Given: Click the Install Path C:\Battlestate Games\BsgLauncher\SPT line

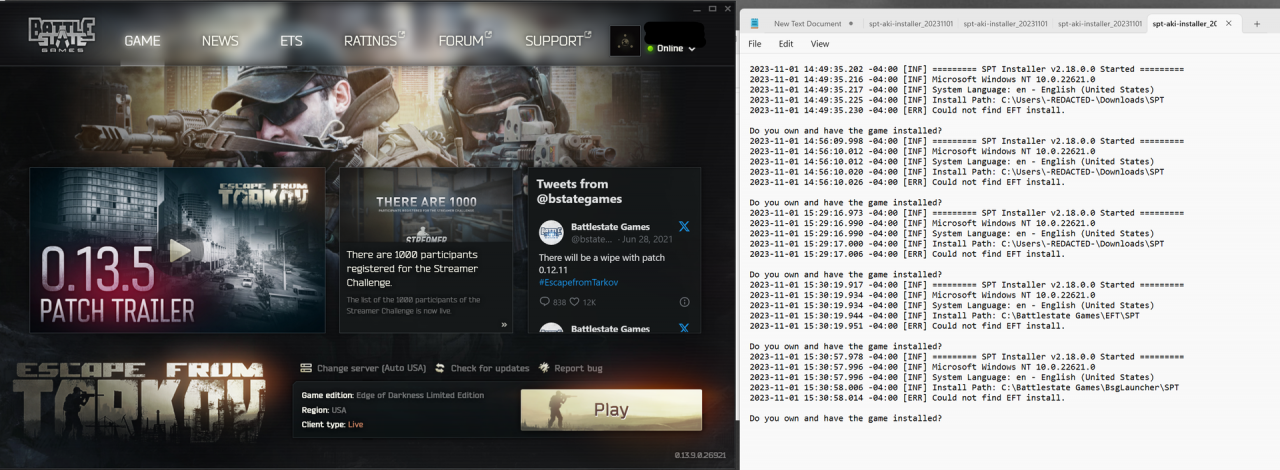Looking at the screenshot, I should tap(966, 387).
